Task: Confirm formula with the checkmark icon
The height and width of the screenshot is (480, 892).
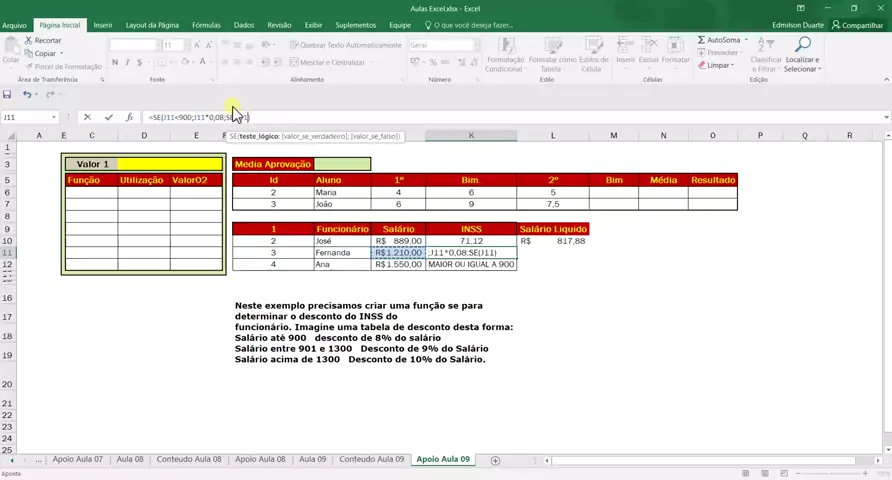Action: click(x=108, y=117)
